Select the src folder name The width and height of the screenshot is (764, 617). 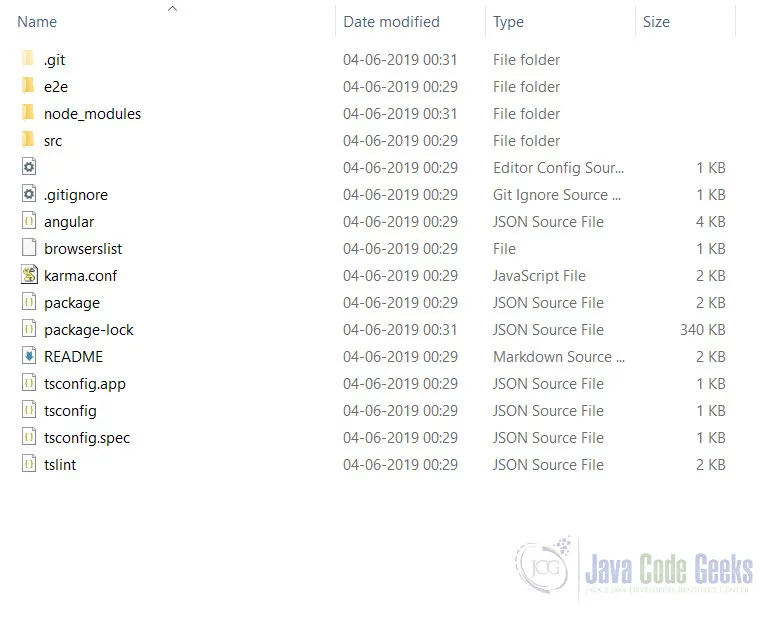click(x=53, y=141)
